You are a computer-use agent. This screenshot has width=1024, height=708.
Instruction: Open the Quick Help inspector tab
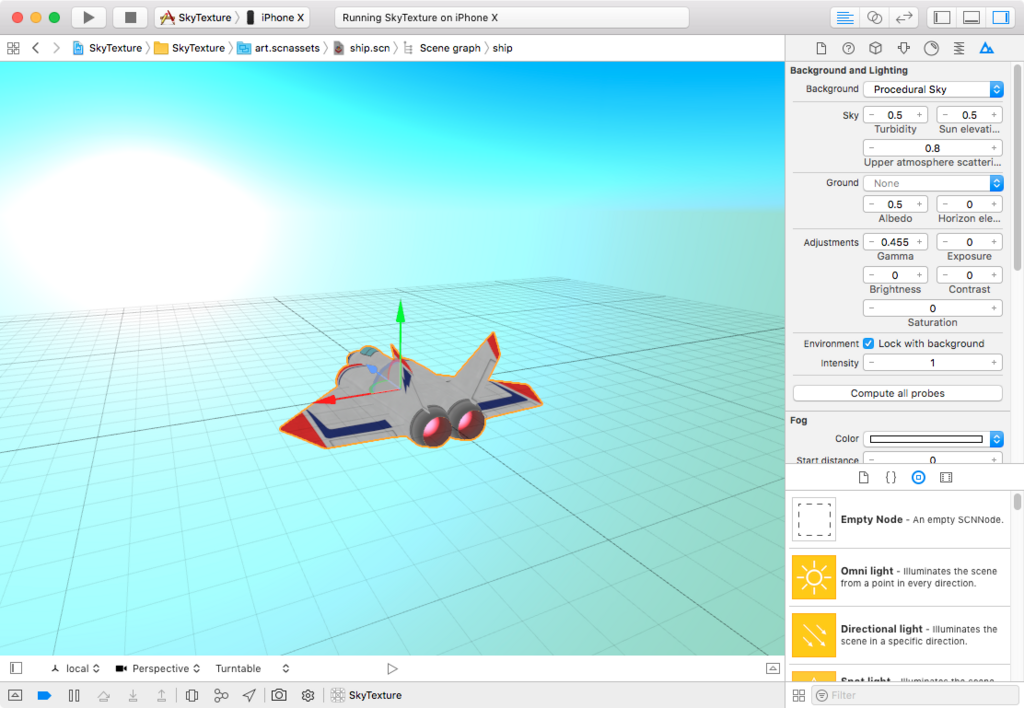click(x=848, y=48)
